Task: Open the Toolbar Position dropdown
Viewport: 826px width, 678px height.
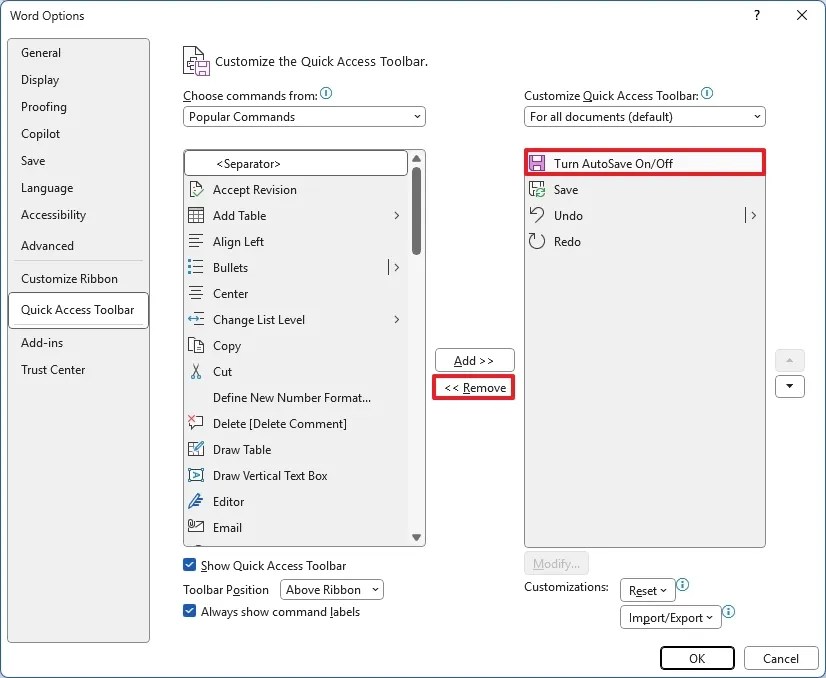Action: pyautogui.click(x=331, y=589)
